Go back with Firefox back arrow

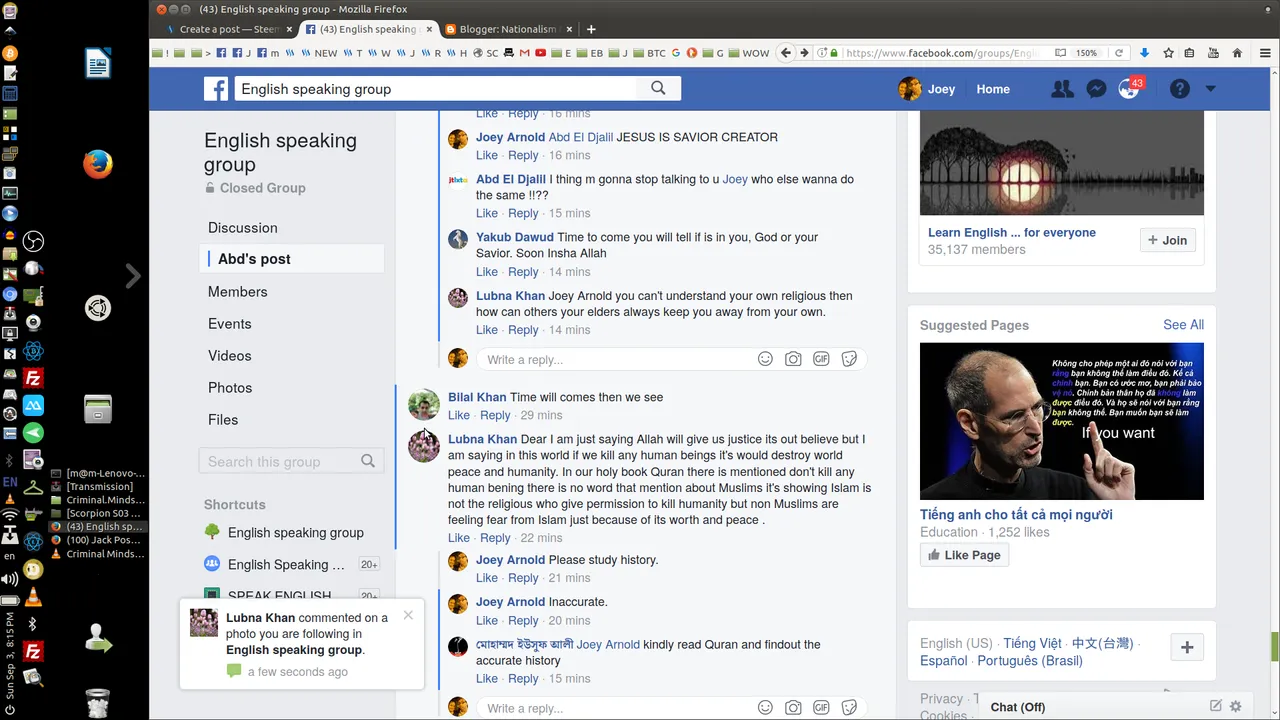pyautogui.click(x=786, y=53)
